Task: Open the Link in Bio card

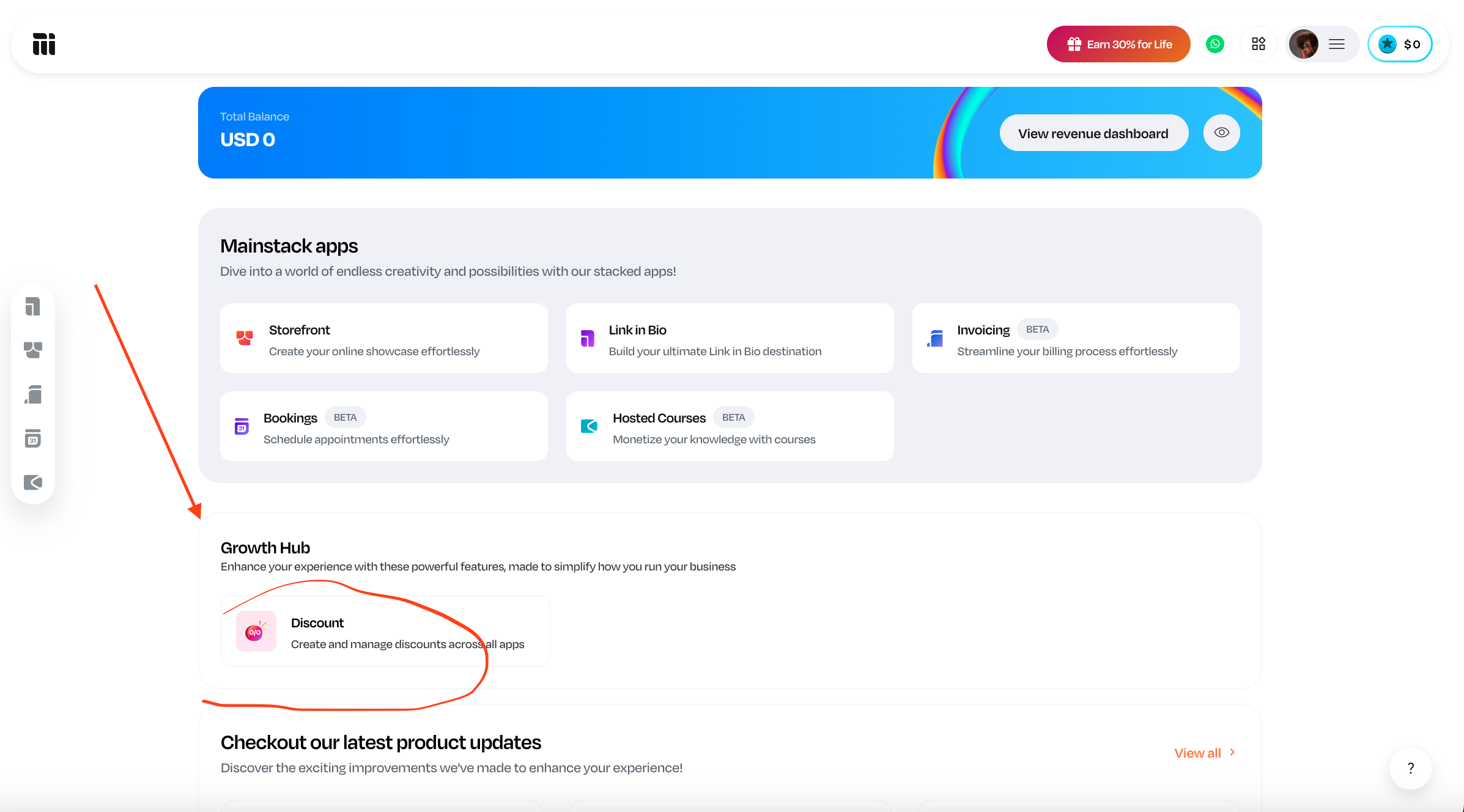Action: tap(730, 338)
